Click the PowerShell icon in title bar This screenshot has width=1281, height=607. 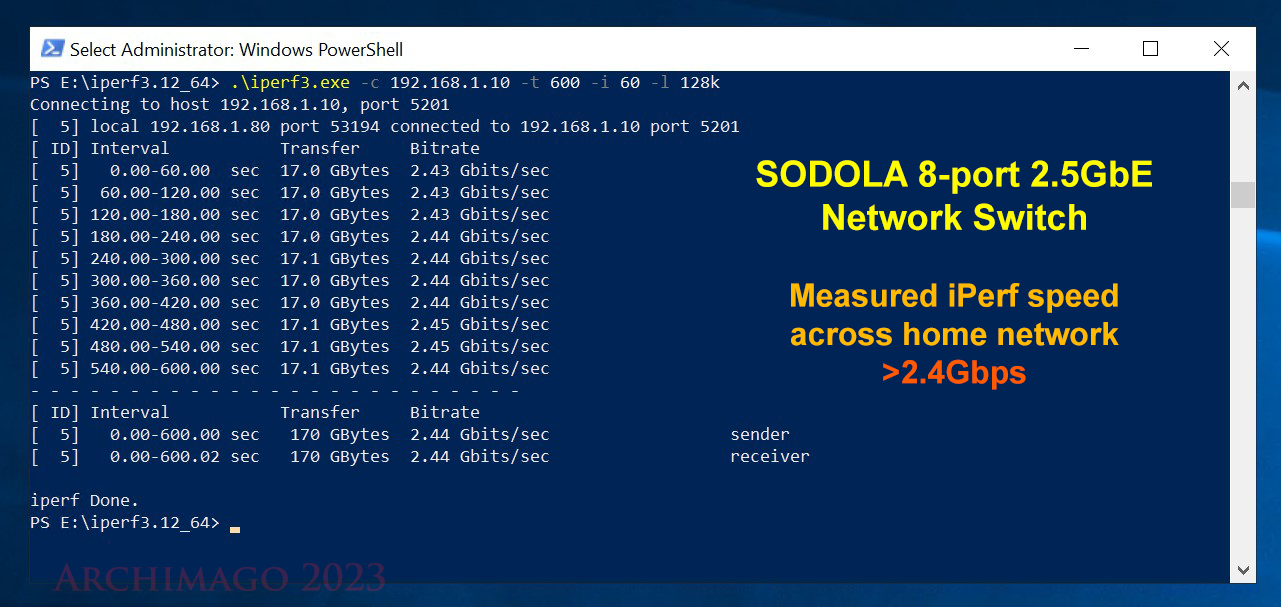pos(52,48)
